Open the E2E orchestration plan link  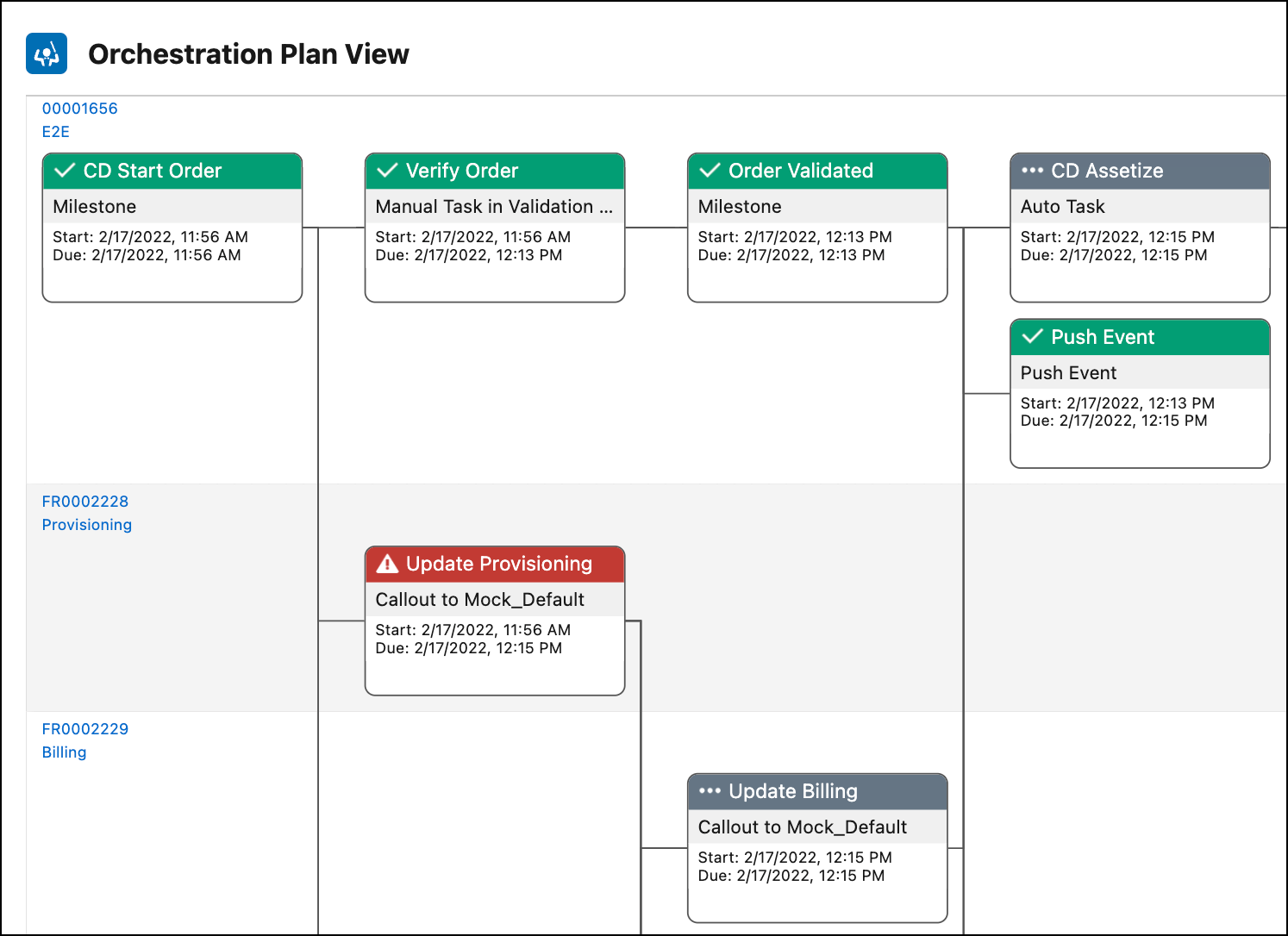(55, 131)
